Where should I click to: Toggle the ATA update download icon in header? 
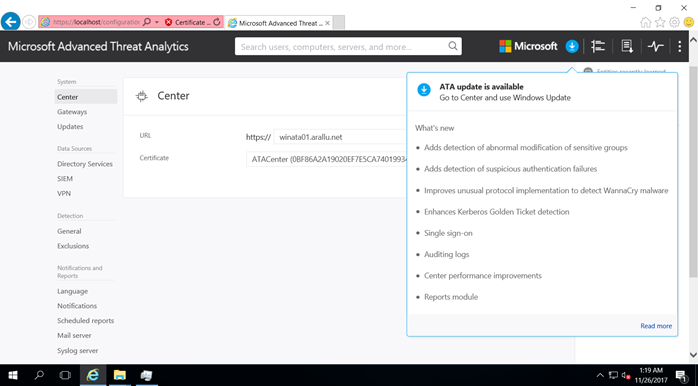572,46
